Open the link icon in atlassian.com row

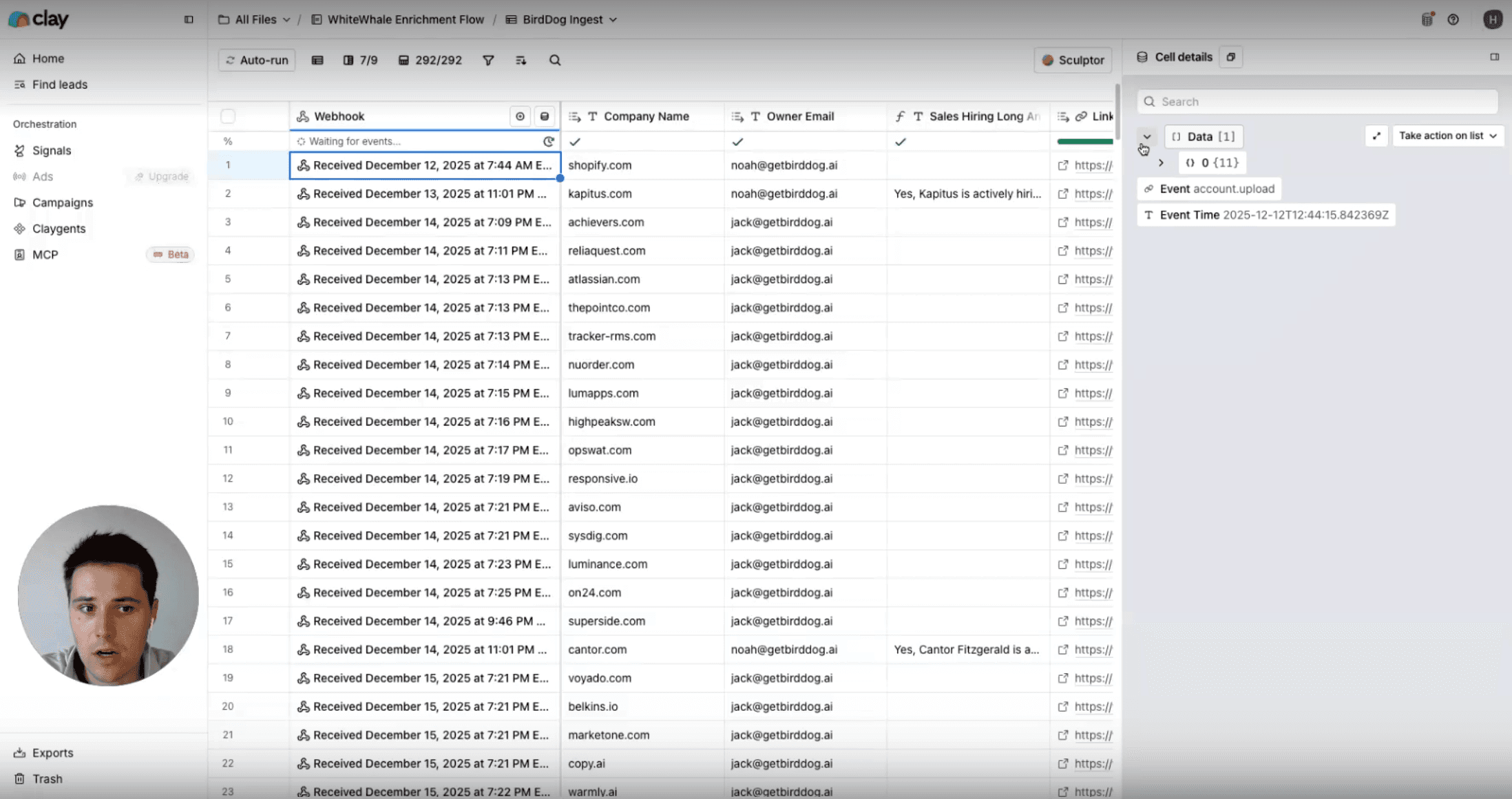coord(1063,279)
